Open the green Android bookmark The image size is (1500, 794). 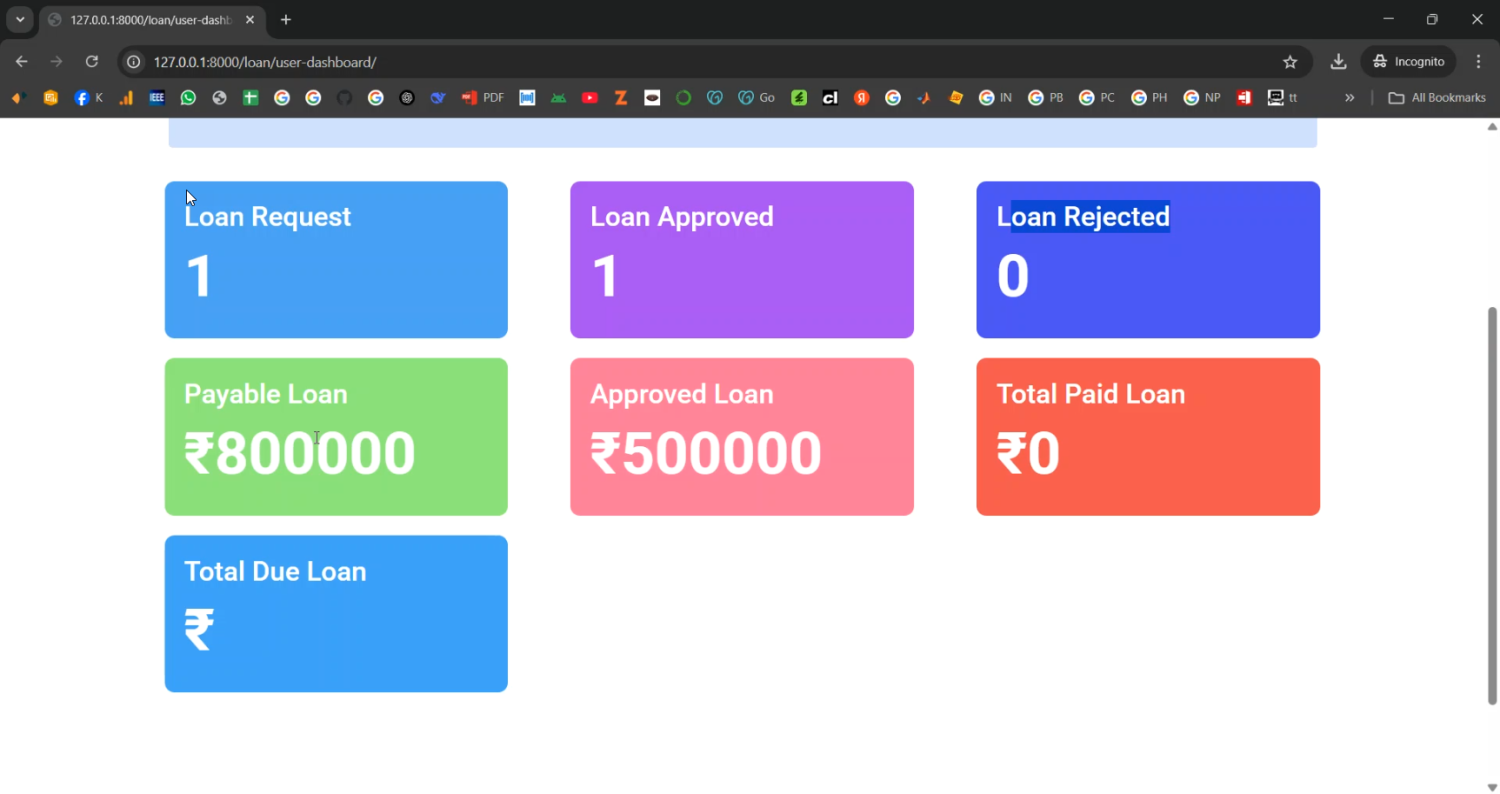click(559, 98)
